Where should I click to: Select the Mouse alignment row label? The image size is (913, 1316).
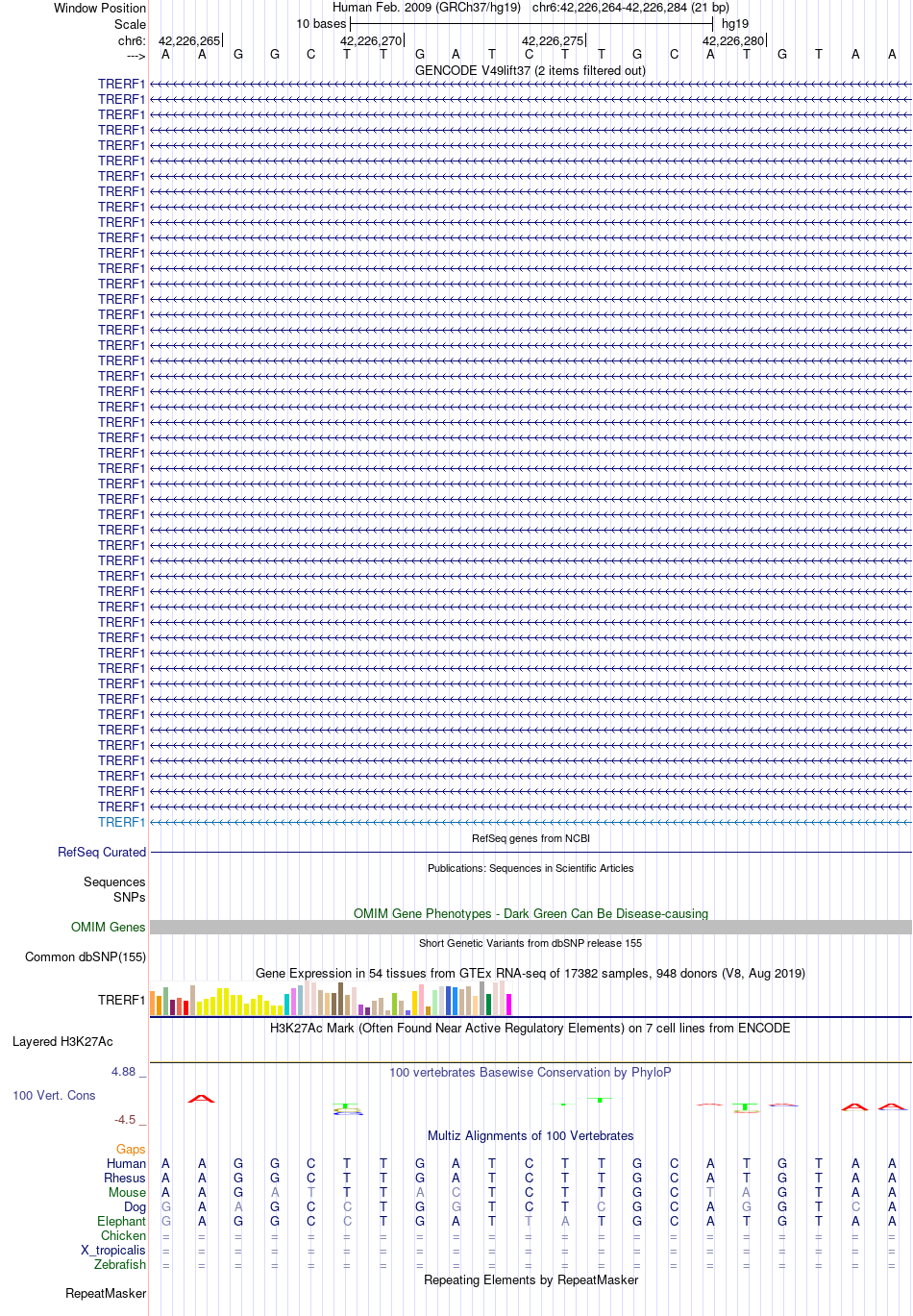(127, 1193)
